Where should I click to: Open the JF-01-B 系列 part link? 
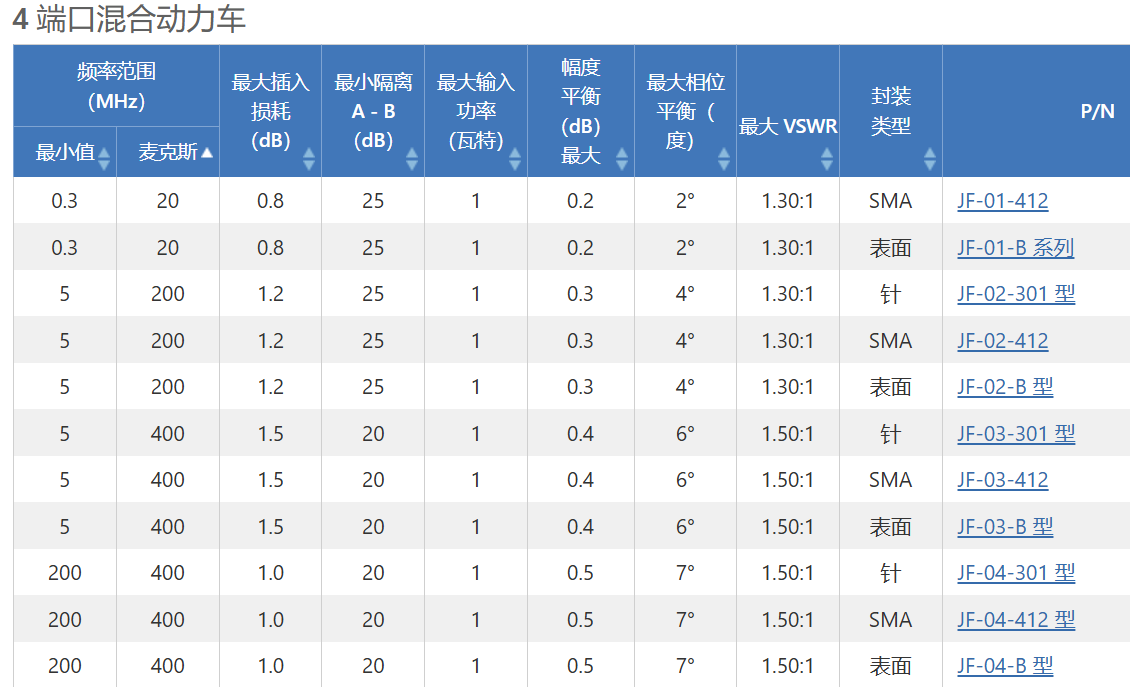click(x=1015, y=248)
